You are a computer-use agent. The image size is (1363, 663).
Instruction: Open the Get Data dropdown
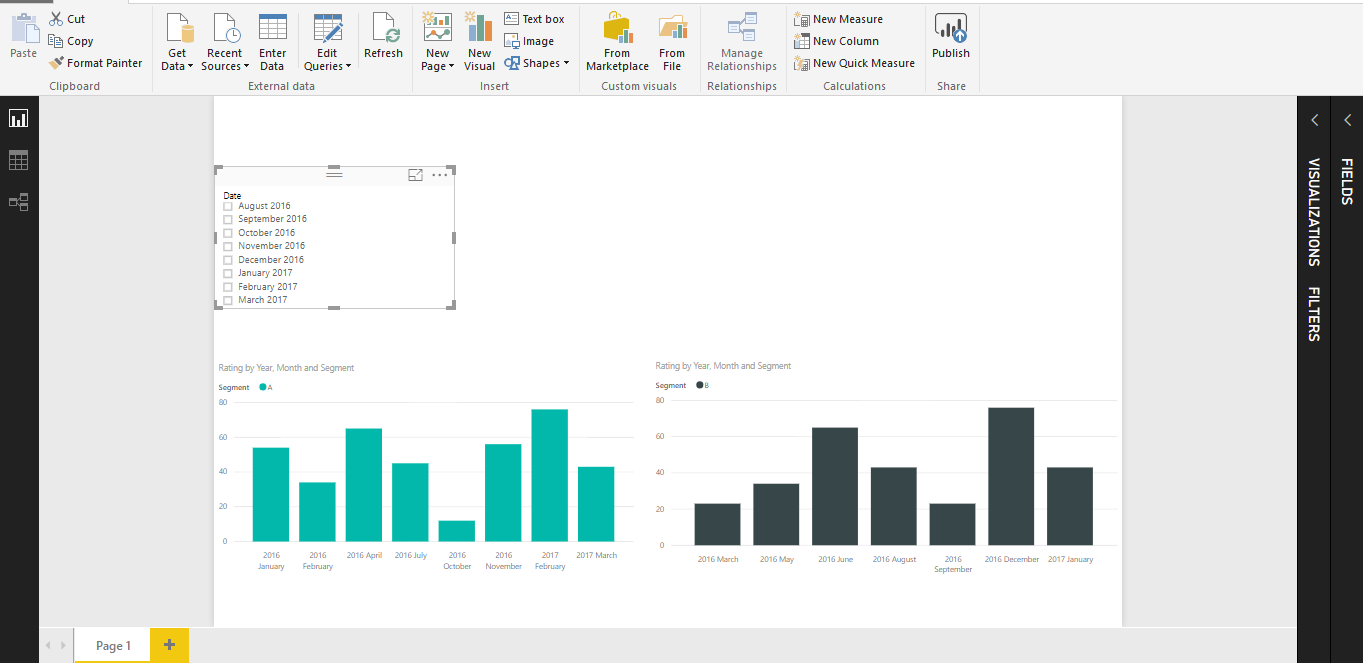177,42
